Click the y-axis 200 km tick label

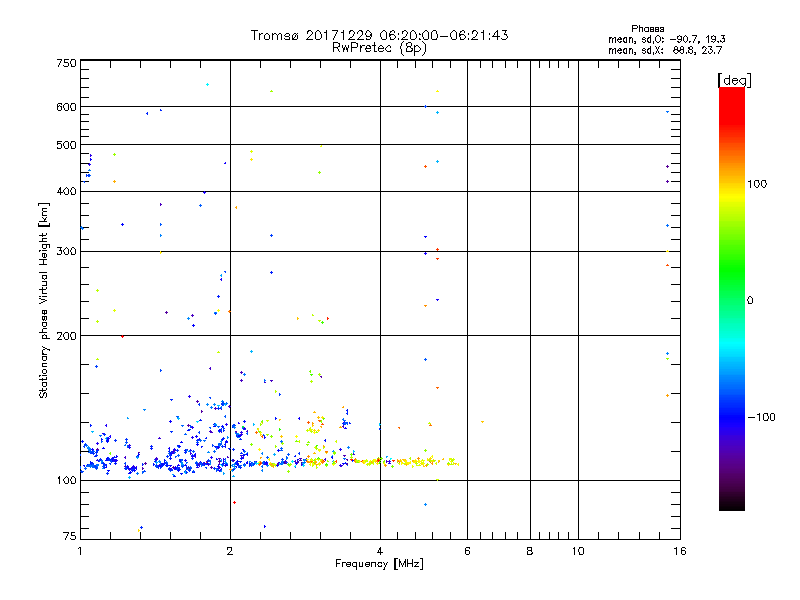click(x=66, y=336)
